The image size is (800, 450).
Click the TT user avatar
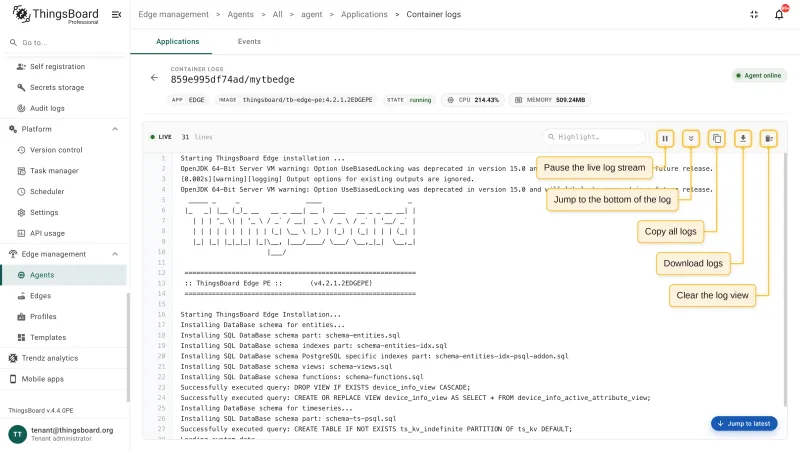click(17, 434)
